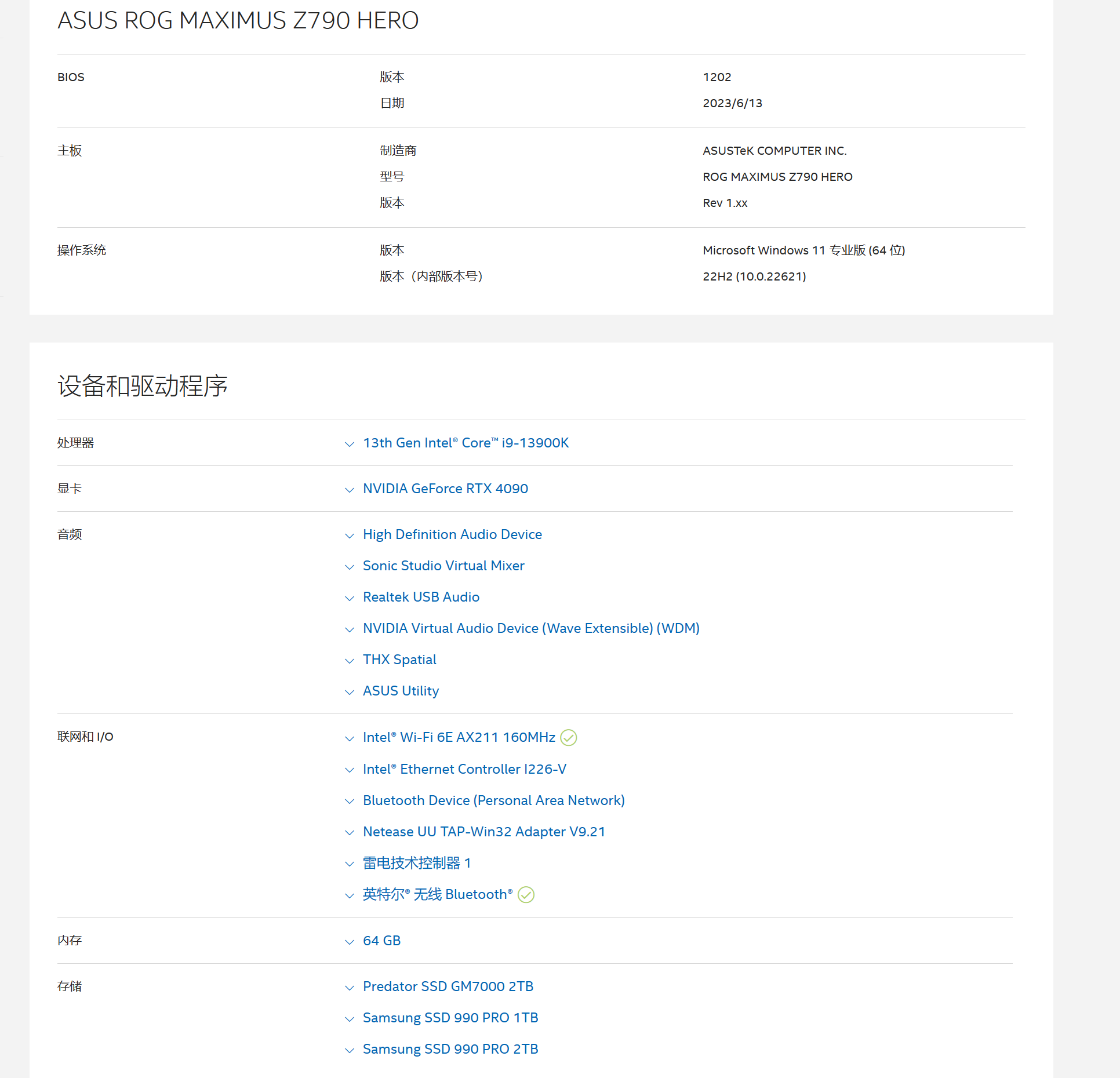Expand chevron beside Intel Ethernet Controller I226-V
The width and height of the screenshot is (1120, 1078).
tap(349, 770)
